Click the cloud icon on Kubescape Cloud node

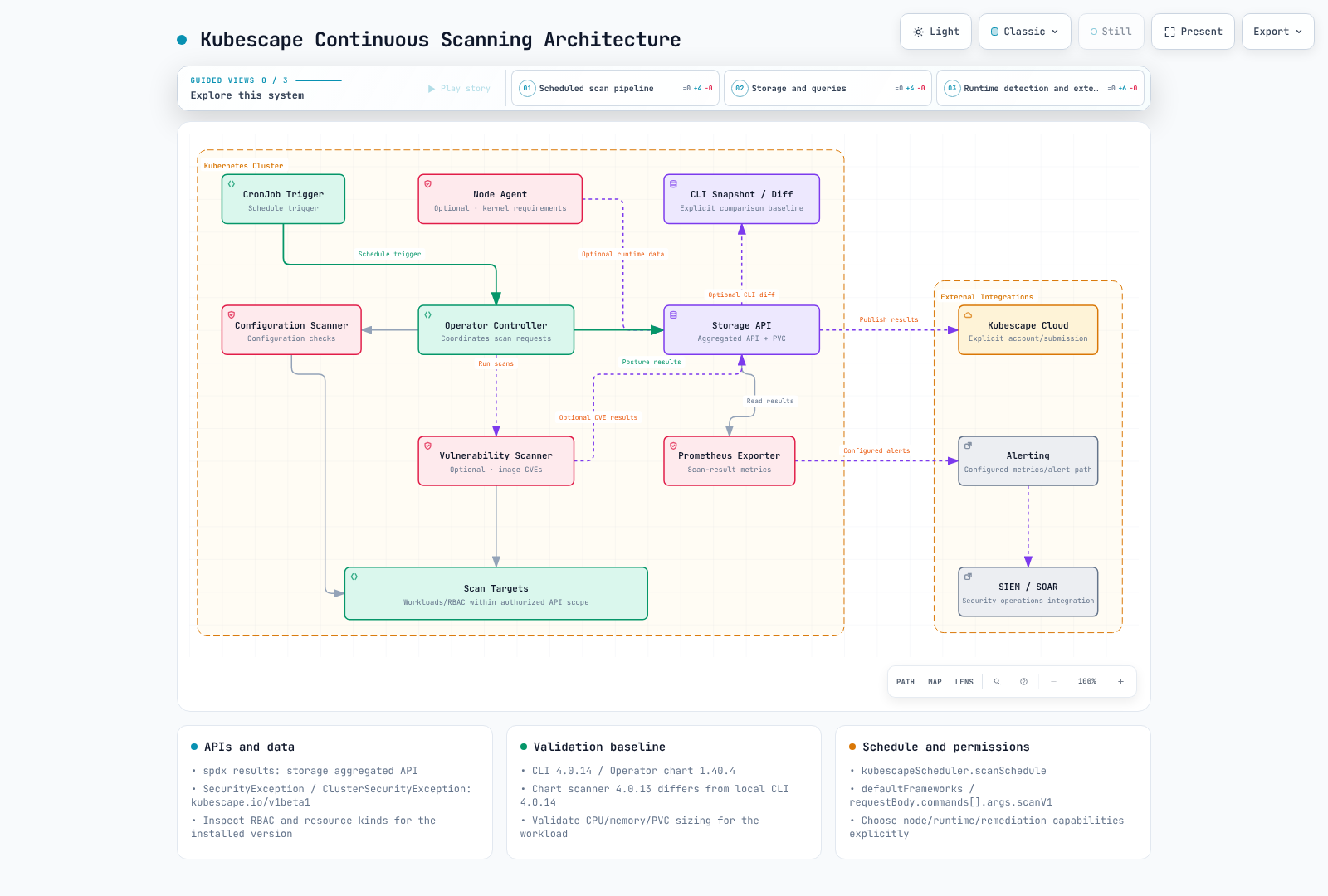point(968,315)
